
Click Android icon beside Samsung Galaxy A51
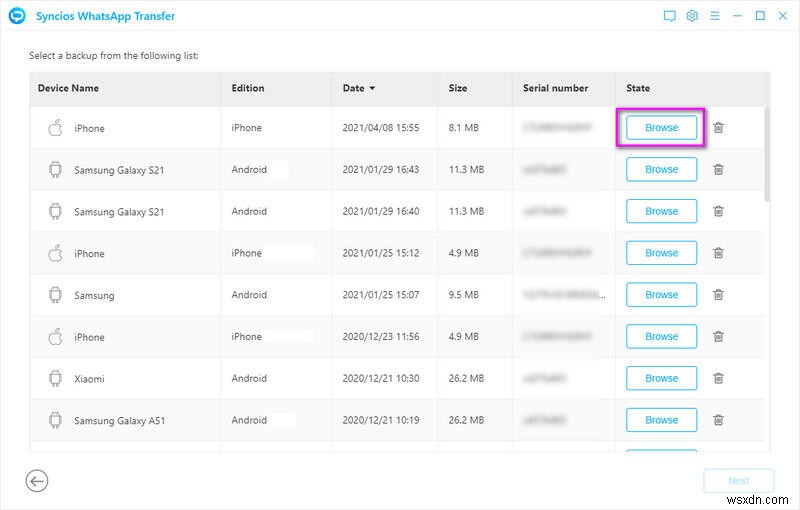click(55, 420)
